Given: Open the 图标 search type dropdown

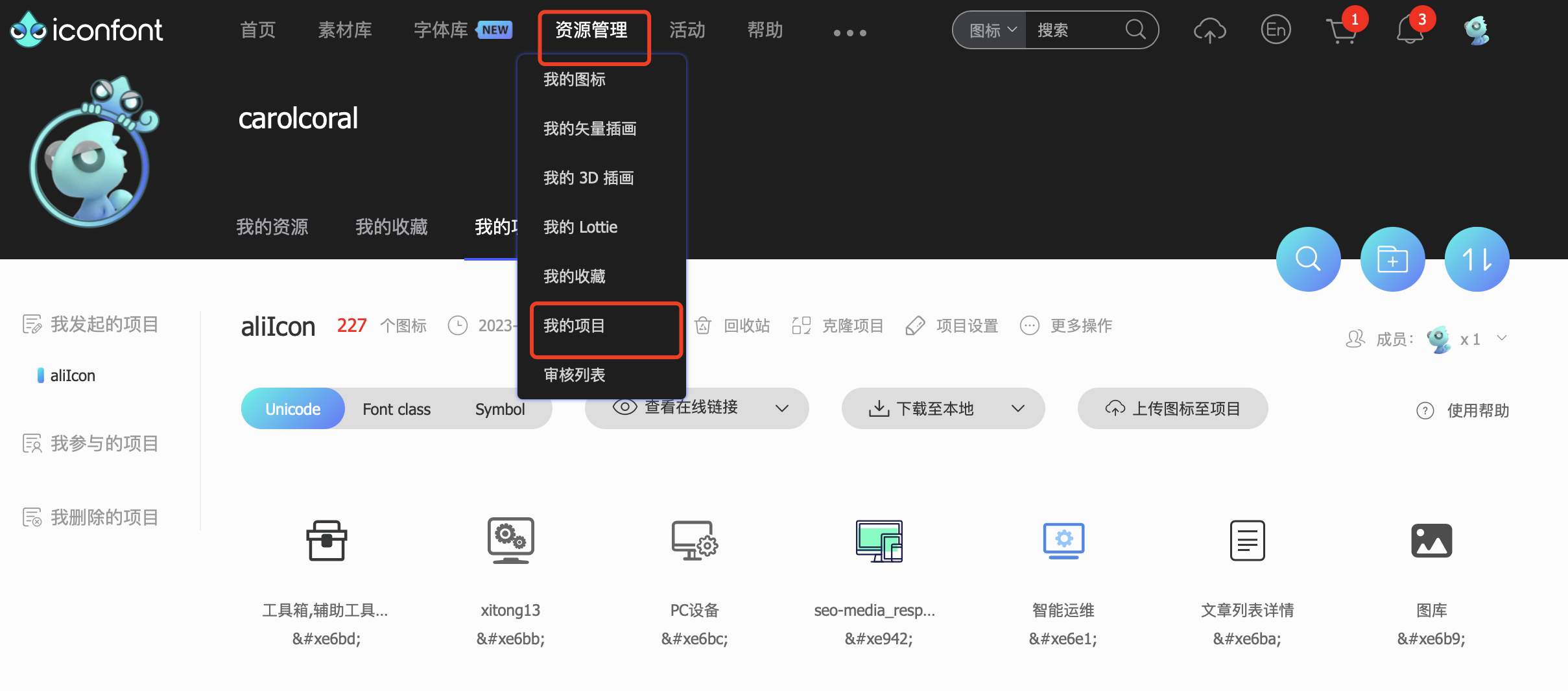Looking at the screenshot, I should 992,30.
